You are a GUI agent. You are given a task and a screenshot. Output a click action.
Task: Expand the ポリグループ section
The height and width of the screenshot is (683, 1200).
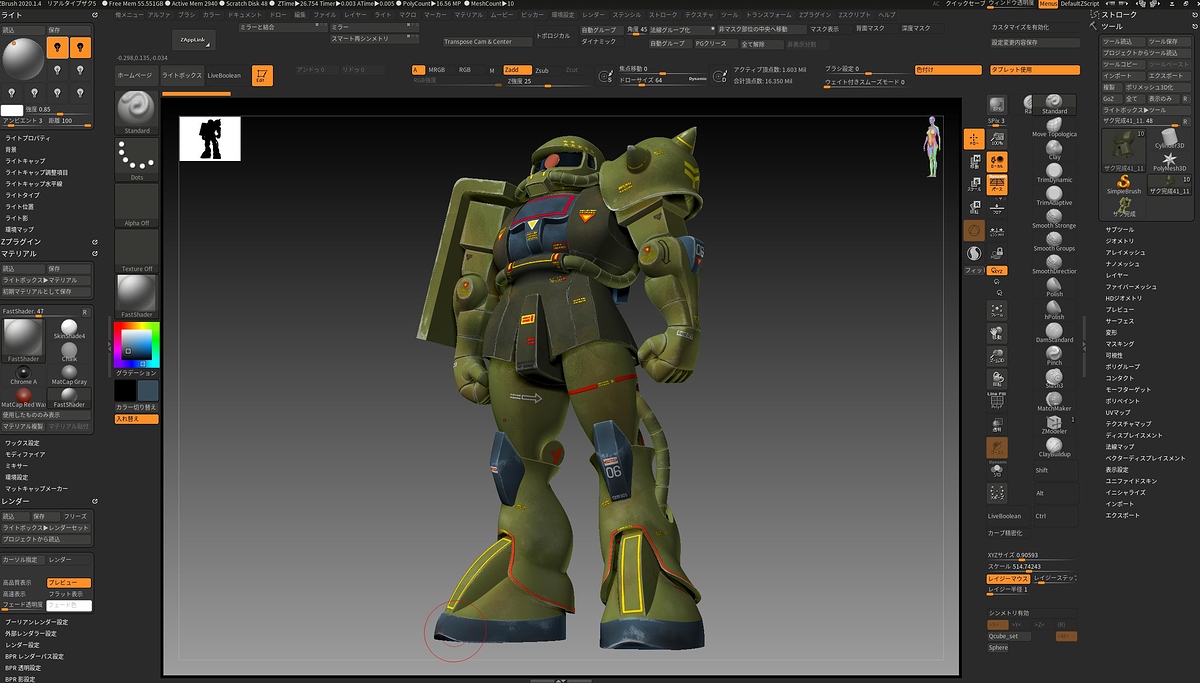click(x=1122, y=367)
